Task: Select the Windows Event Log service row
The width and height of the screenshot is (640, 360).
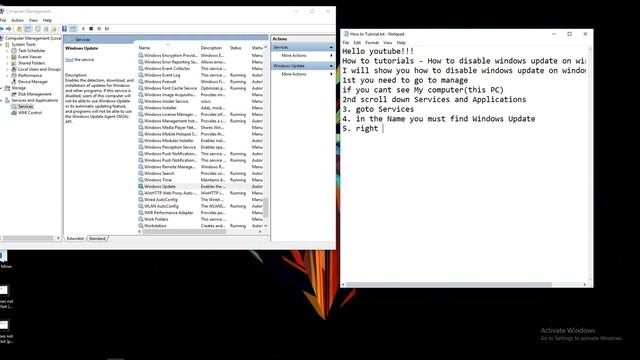Action: 200,75
